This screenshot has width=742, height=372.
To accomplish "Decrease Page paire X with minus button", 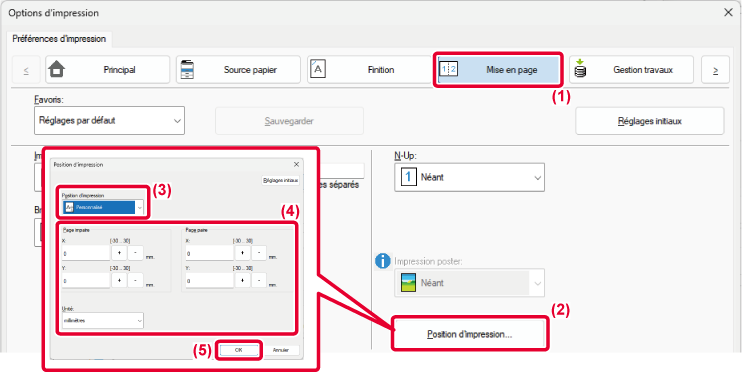I will coord(259,253).
